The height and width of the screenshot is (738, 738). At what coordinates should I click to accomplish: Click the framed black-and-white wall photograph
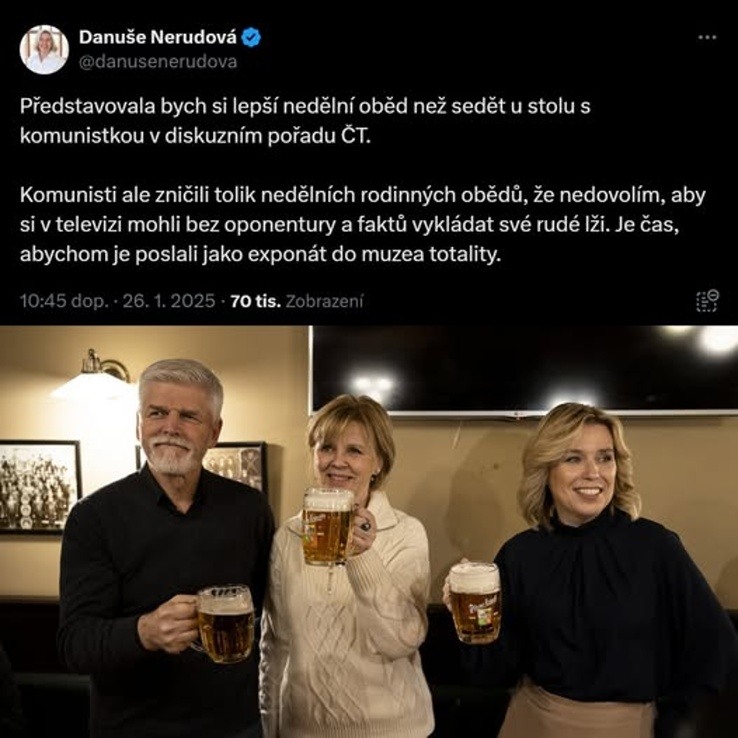40,487
